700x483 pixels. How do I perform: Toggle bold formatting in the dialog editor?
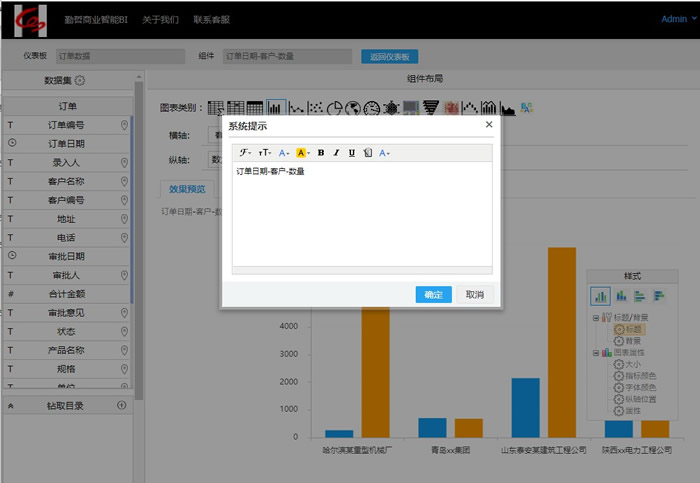pos(321,153)
